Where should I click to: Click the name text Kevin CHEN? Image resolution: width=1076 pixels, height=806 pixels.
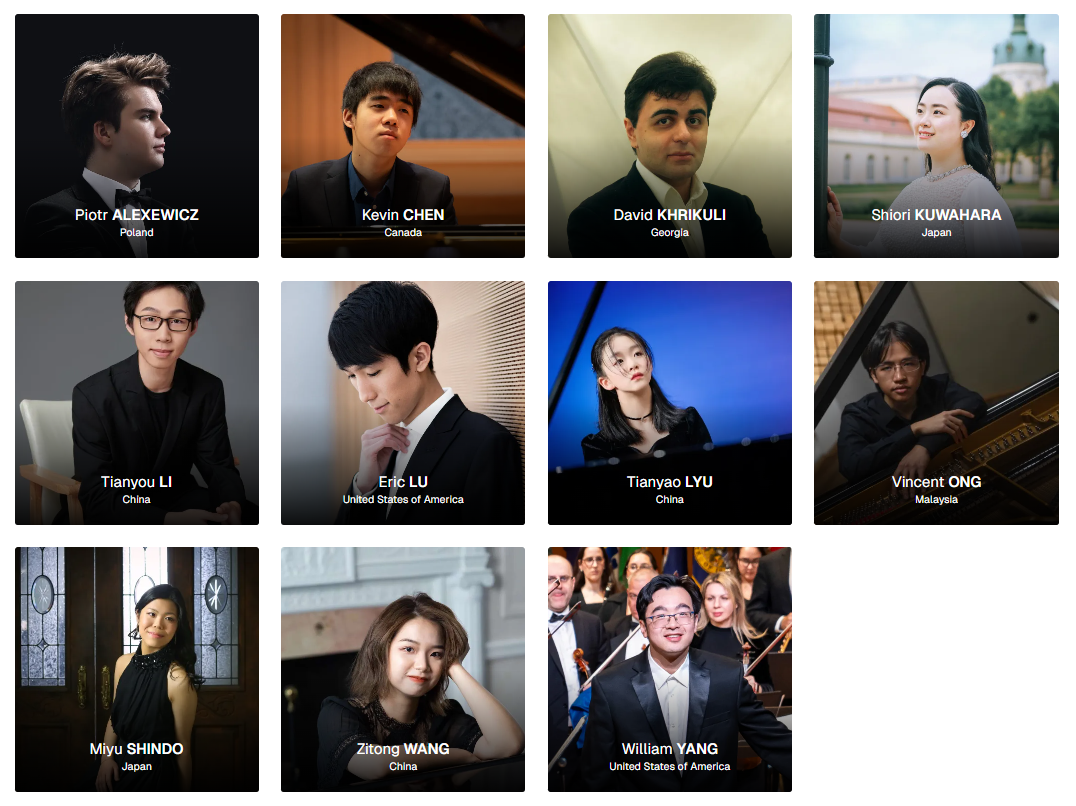(403, 215)
